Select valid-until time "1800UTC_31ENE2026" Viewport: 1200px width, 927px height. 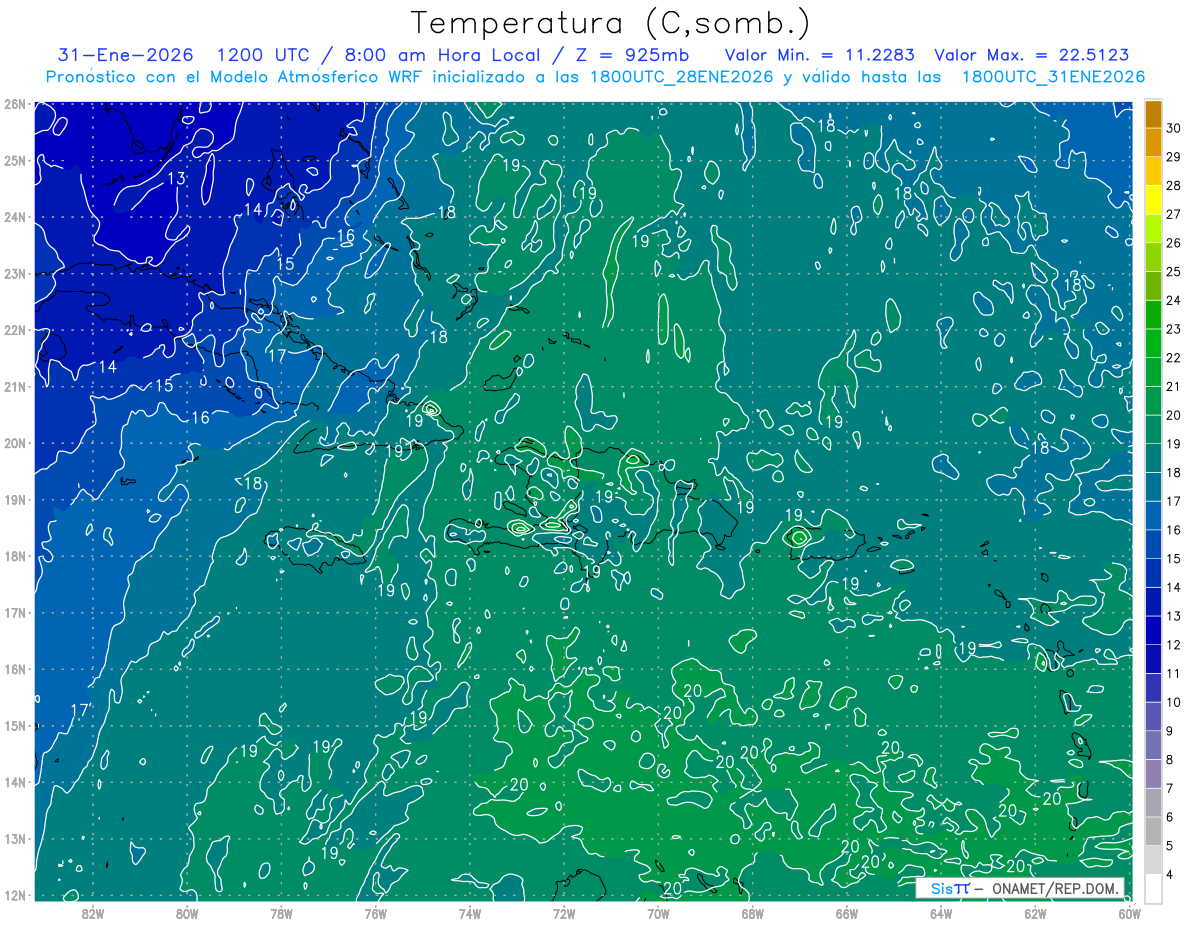pos(1053,77)
